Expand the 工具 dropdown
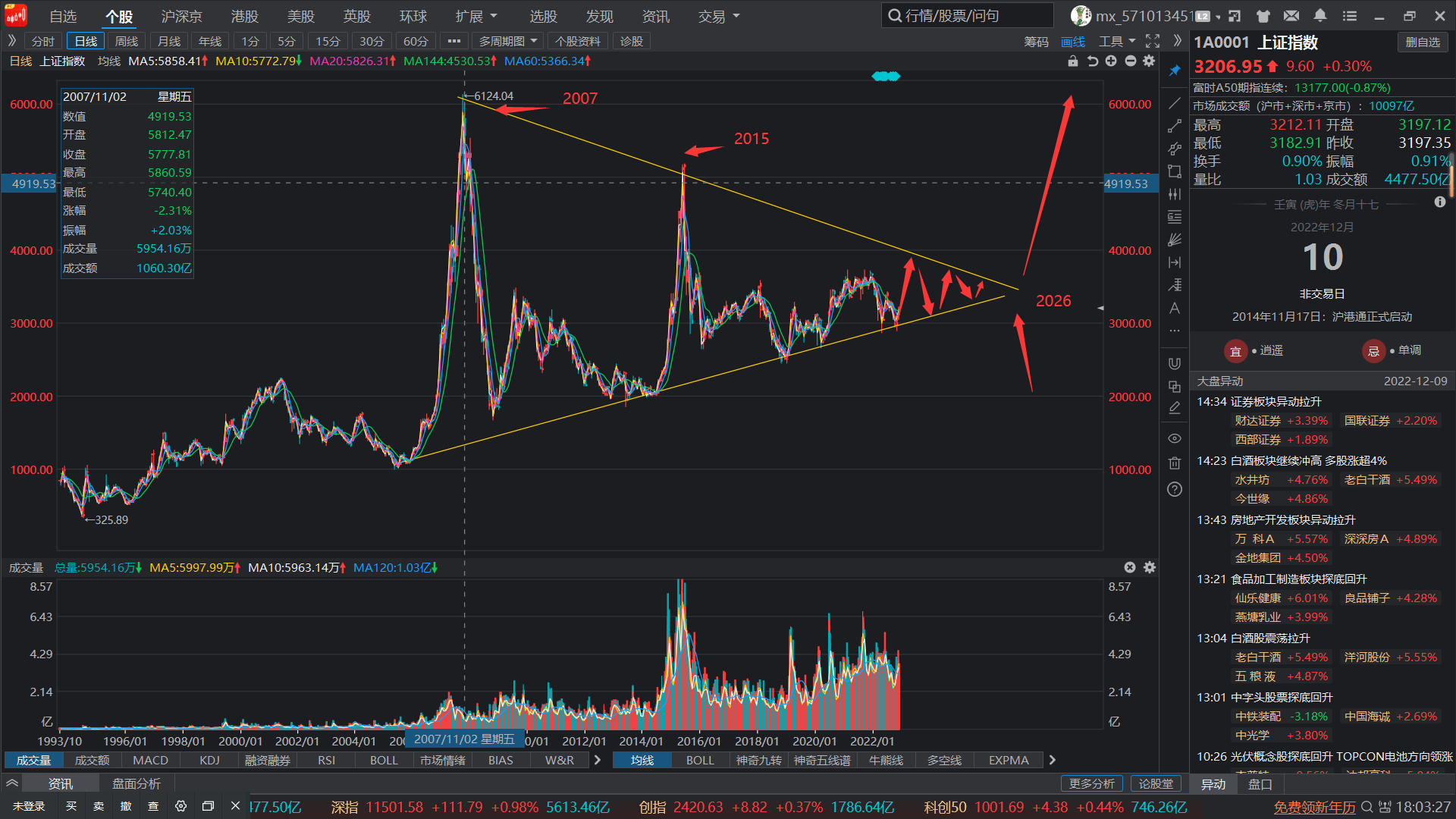1456x819 pixels. (1117, 41)
